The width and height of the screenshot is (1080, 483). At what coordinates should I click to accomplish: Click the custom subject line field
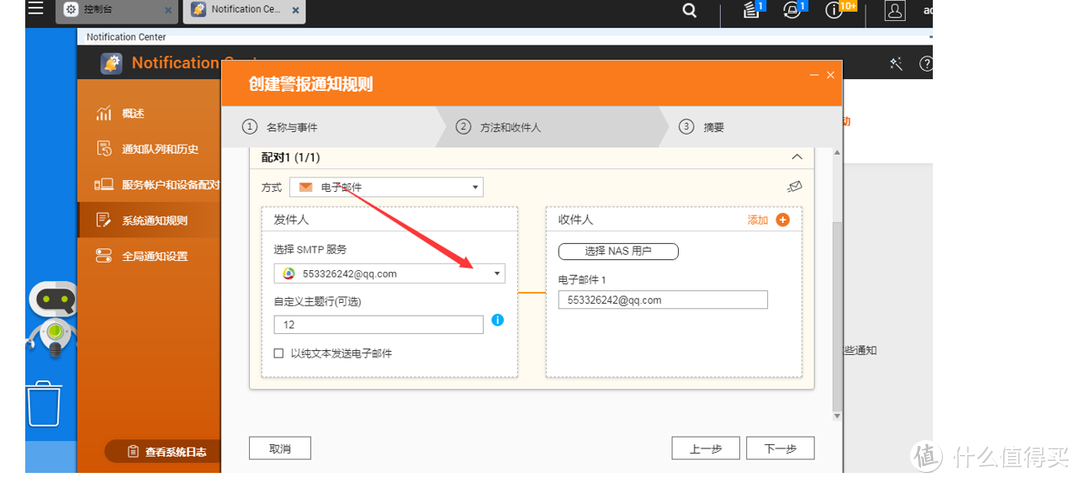pyautogui.click(x=379, y=325)
